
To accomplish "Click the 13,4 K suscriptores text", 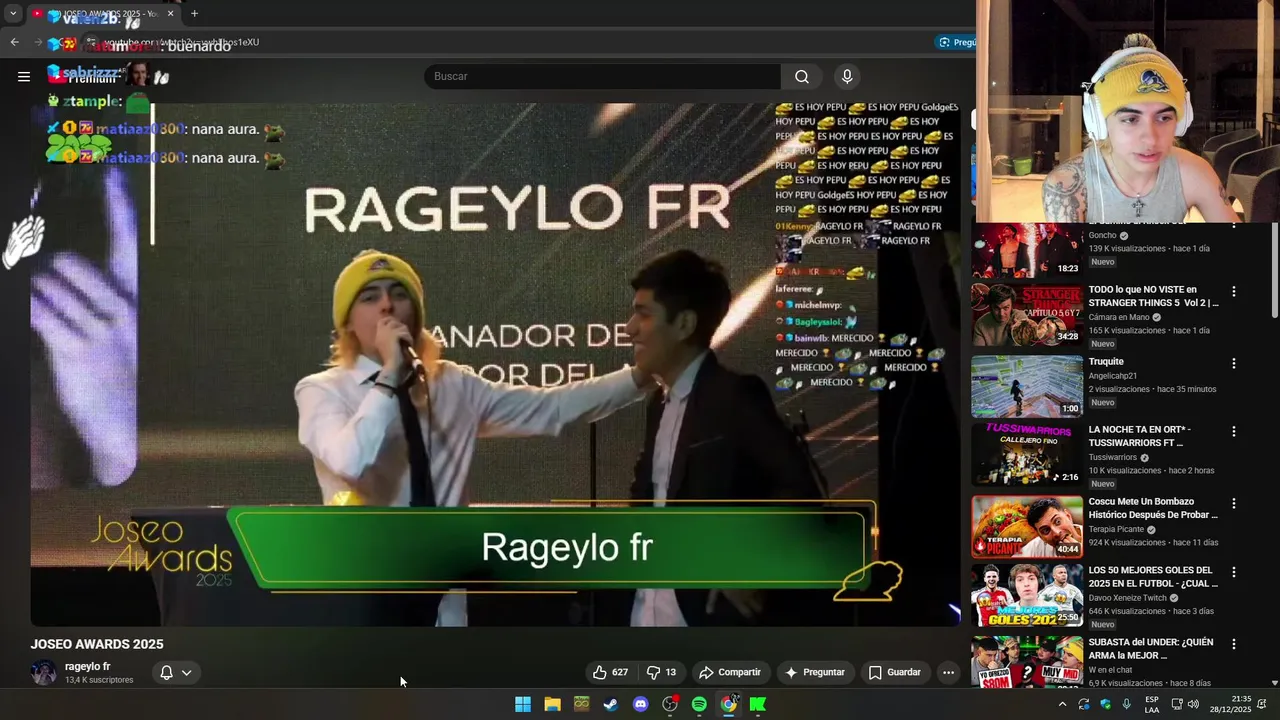I will click(x=99, y=680).
